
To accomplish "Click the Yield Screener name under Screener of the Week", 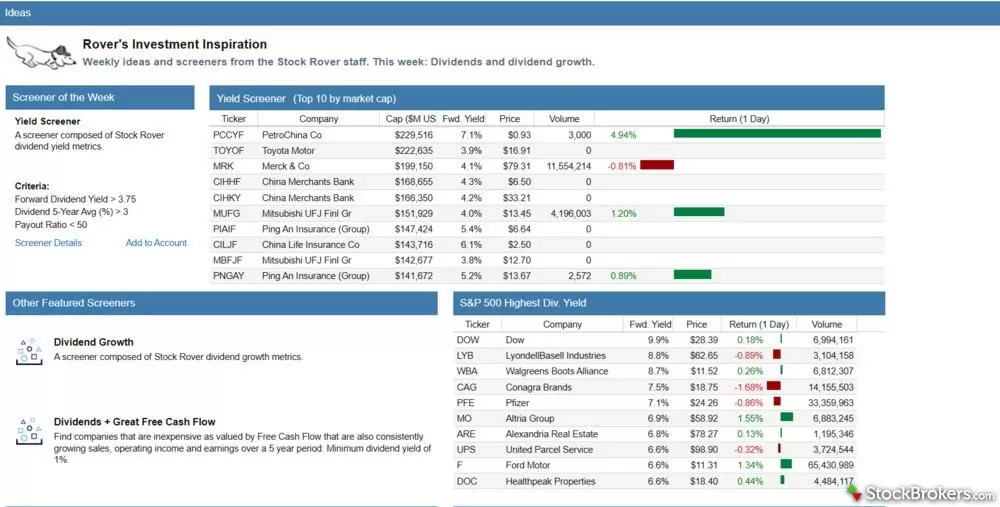I will pyautogui.click(x=48, y=121).
